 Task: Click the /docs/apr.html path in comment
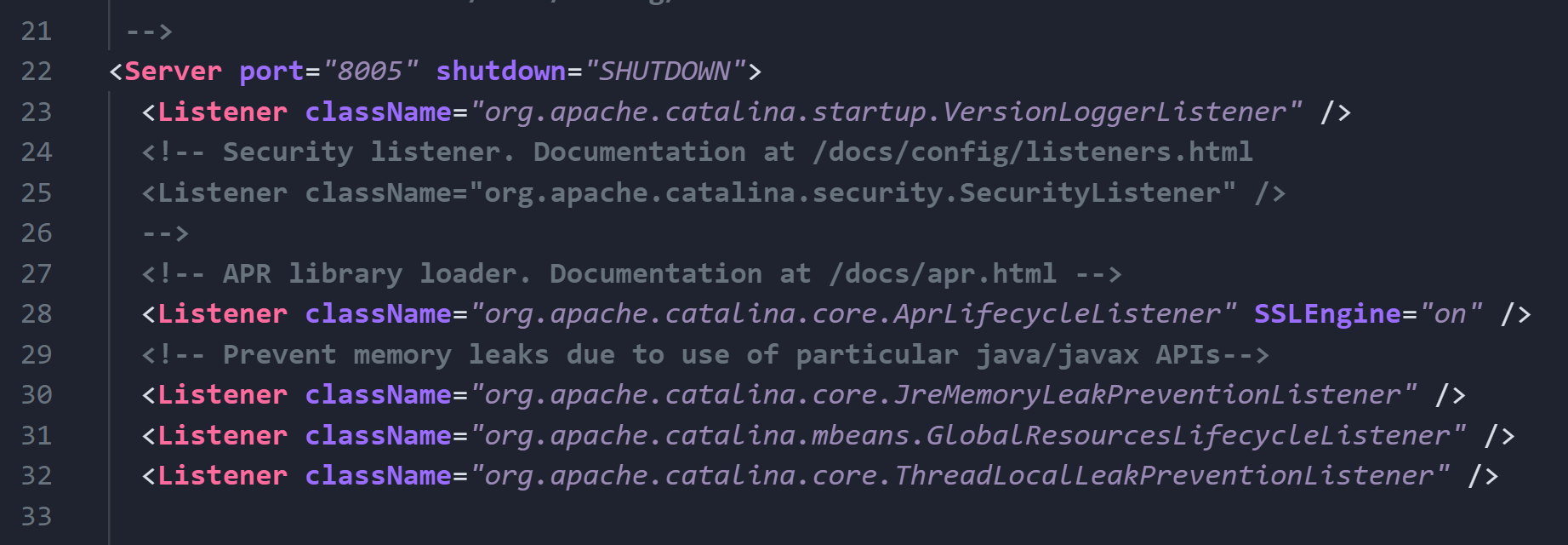[943, 273]
